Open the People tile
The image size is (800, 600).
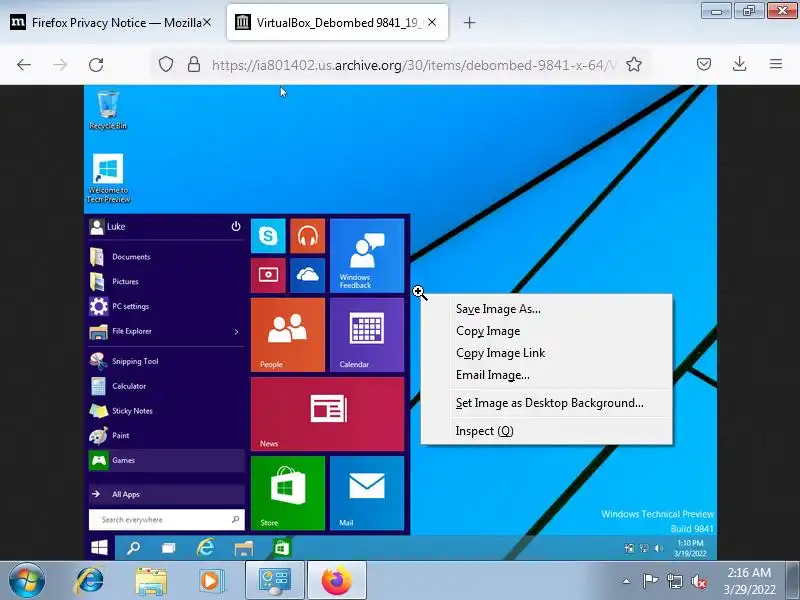288,335
